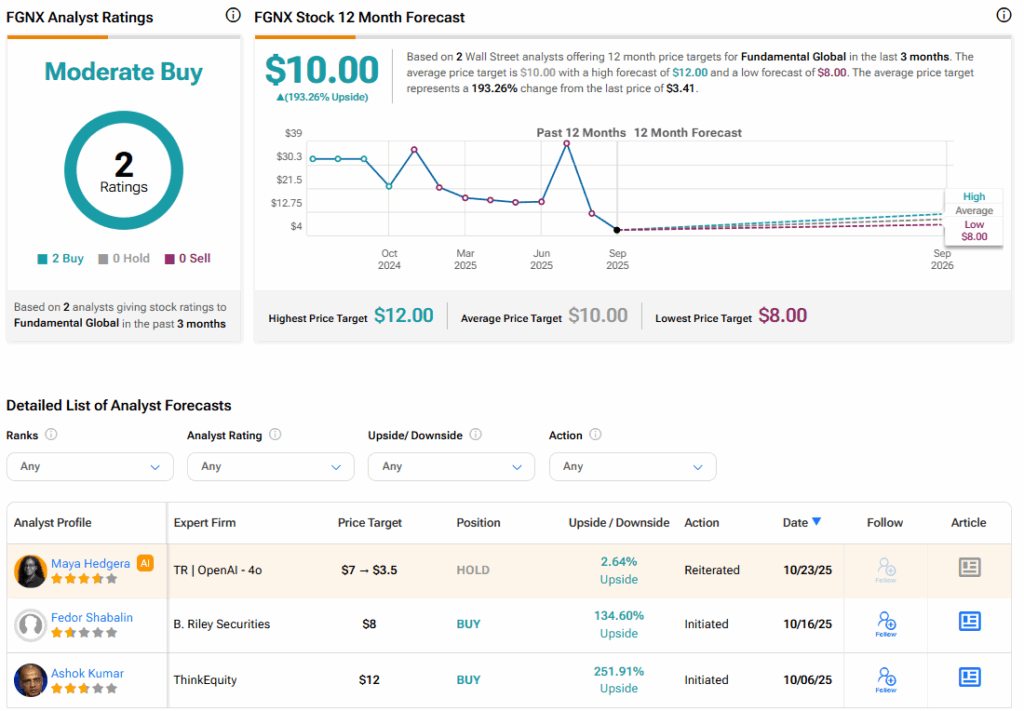Open the Ranks filter dropdown
This screenshot has width=1024, height=711.
(x=90, y=466)
